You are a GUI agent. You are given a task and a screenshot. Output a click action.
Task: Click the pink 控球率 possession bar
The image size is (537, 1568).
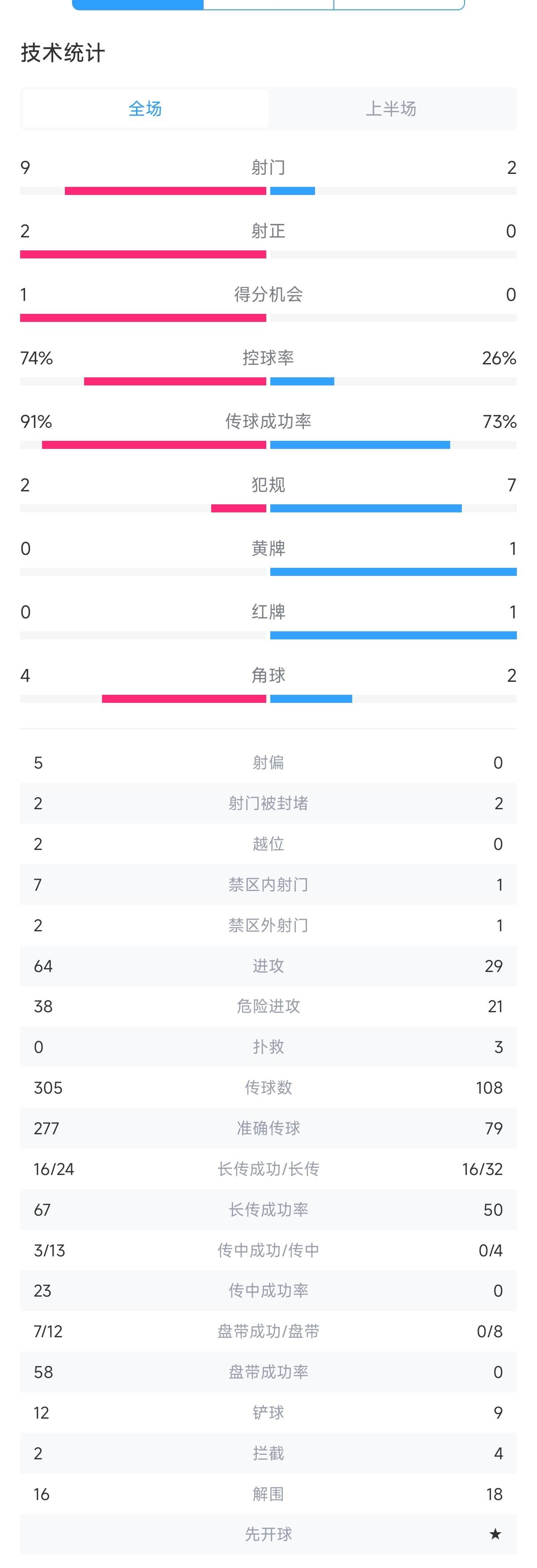175,382
